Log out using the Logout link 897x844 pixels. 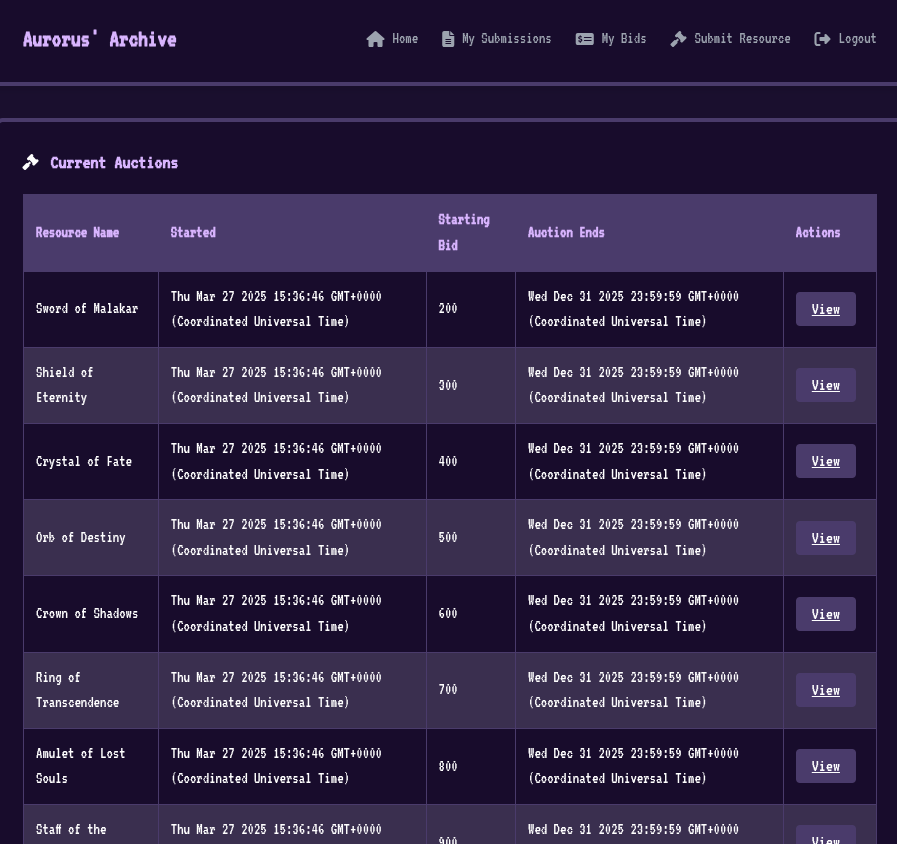click(x=857, y=39)
